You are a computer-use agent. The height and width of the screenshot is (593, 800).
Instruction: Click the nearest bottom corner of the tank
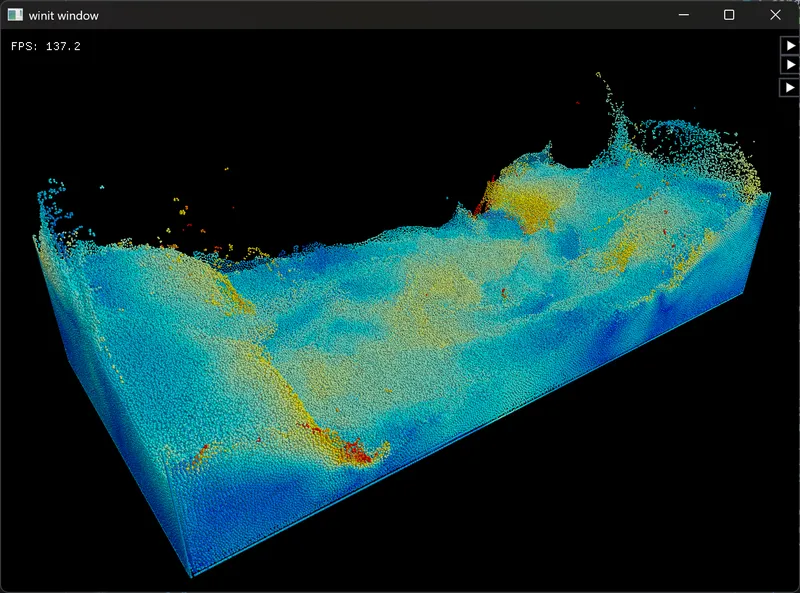pos(191,576)
